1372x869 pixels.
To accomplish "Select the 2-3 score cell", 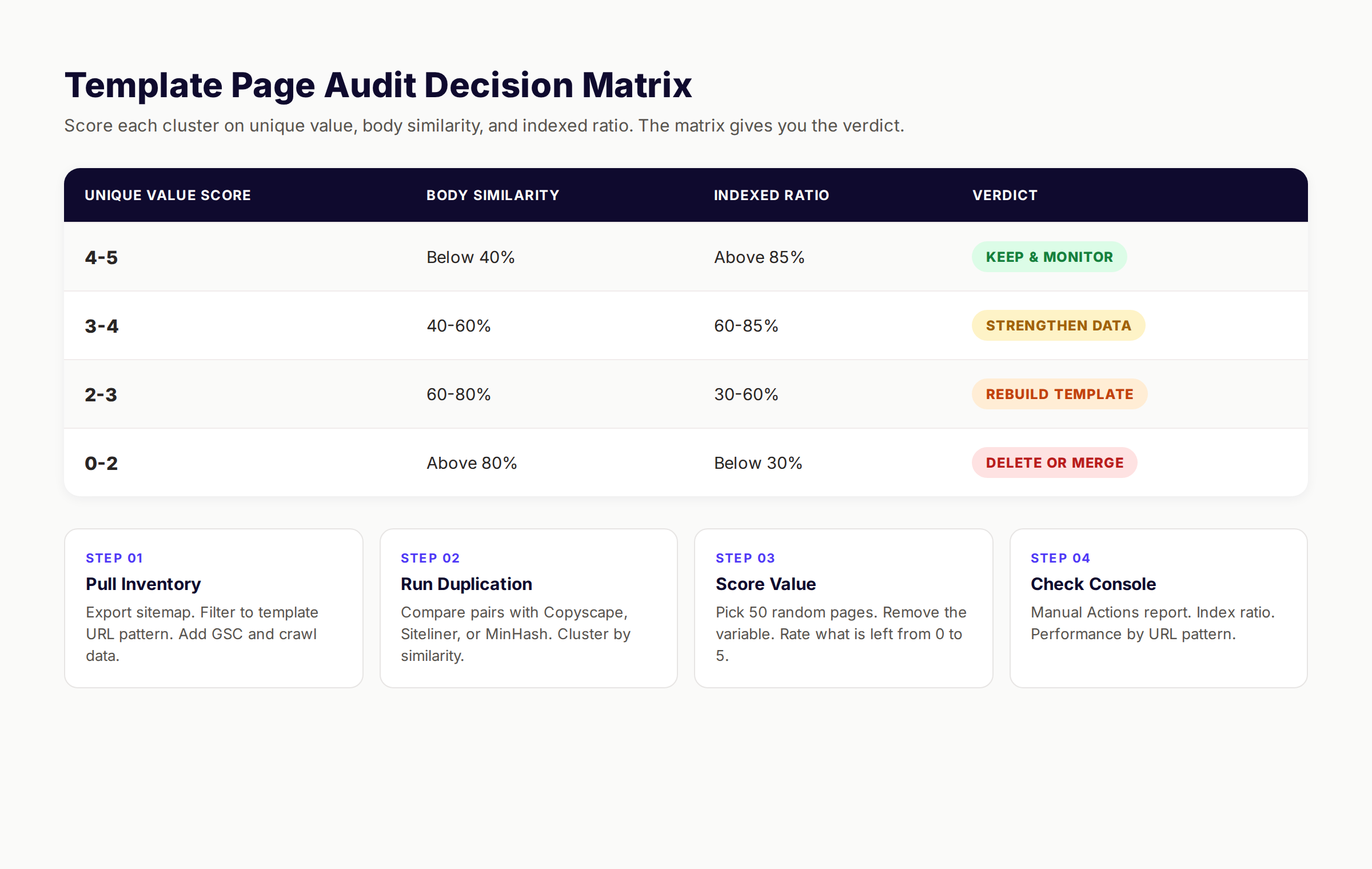I will [x=101, y=394].
